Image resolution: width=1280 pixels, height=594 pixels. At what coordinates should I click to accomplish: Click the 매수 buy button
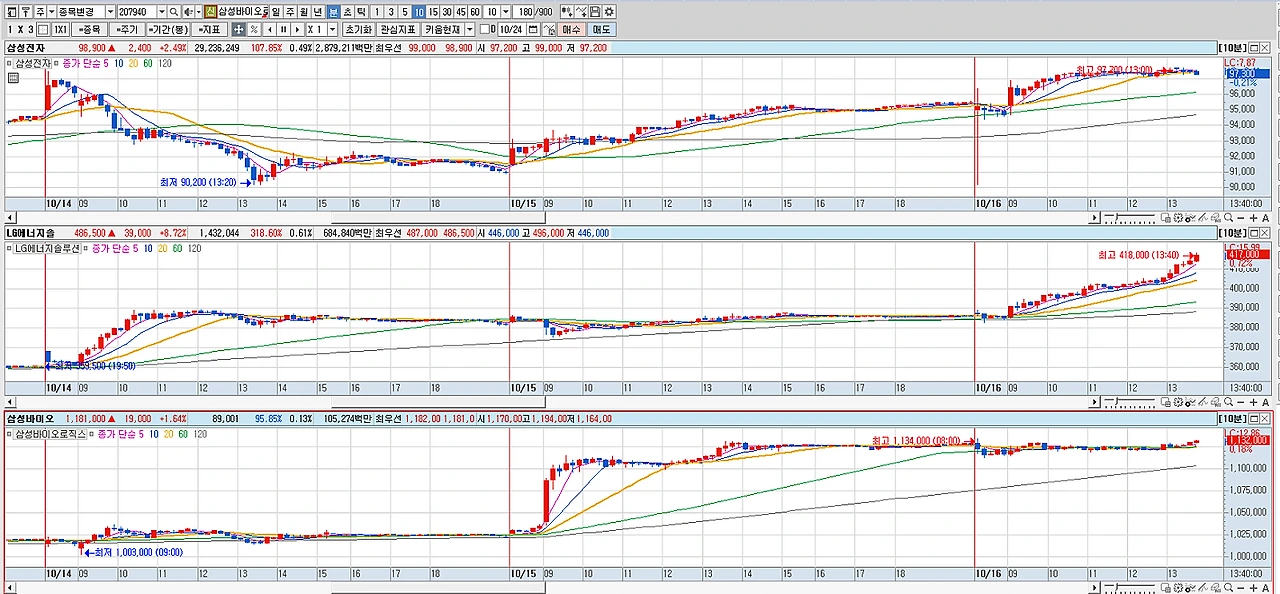tap(571, 29)
